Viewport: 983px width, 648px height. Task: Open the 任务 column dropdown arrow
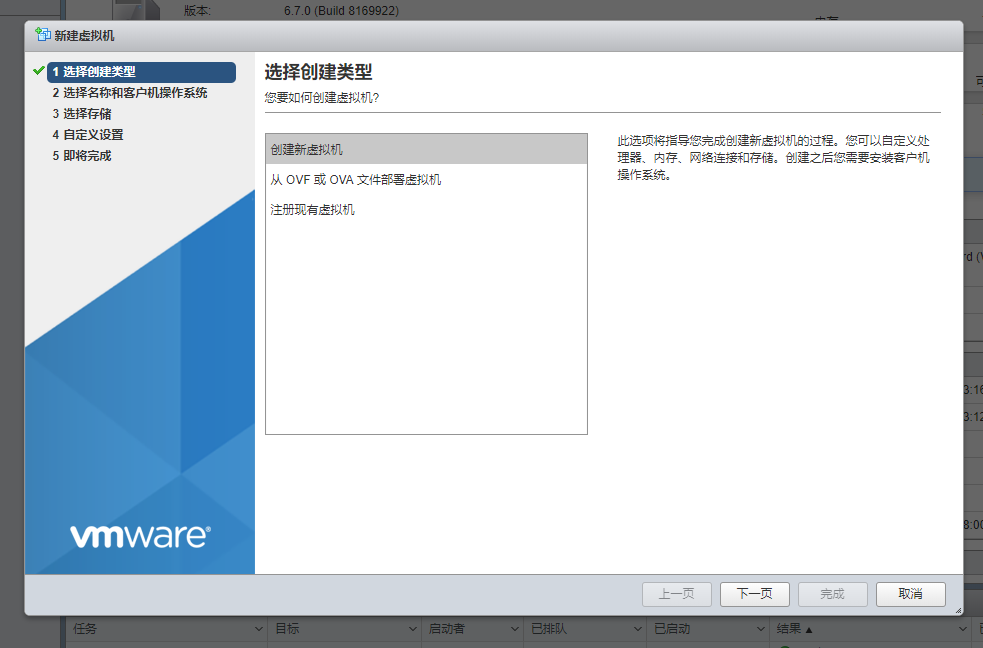click(258, 629)
